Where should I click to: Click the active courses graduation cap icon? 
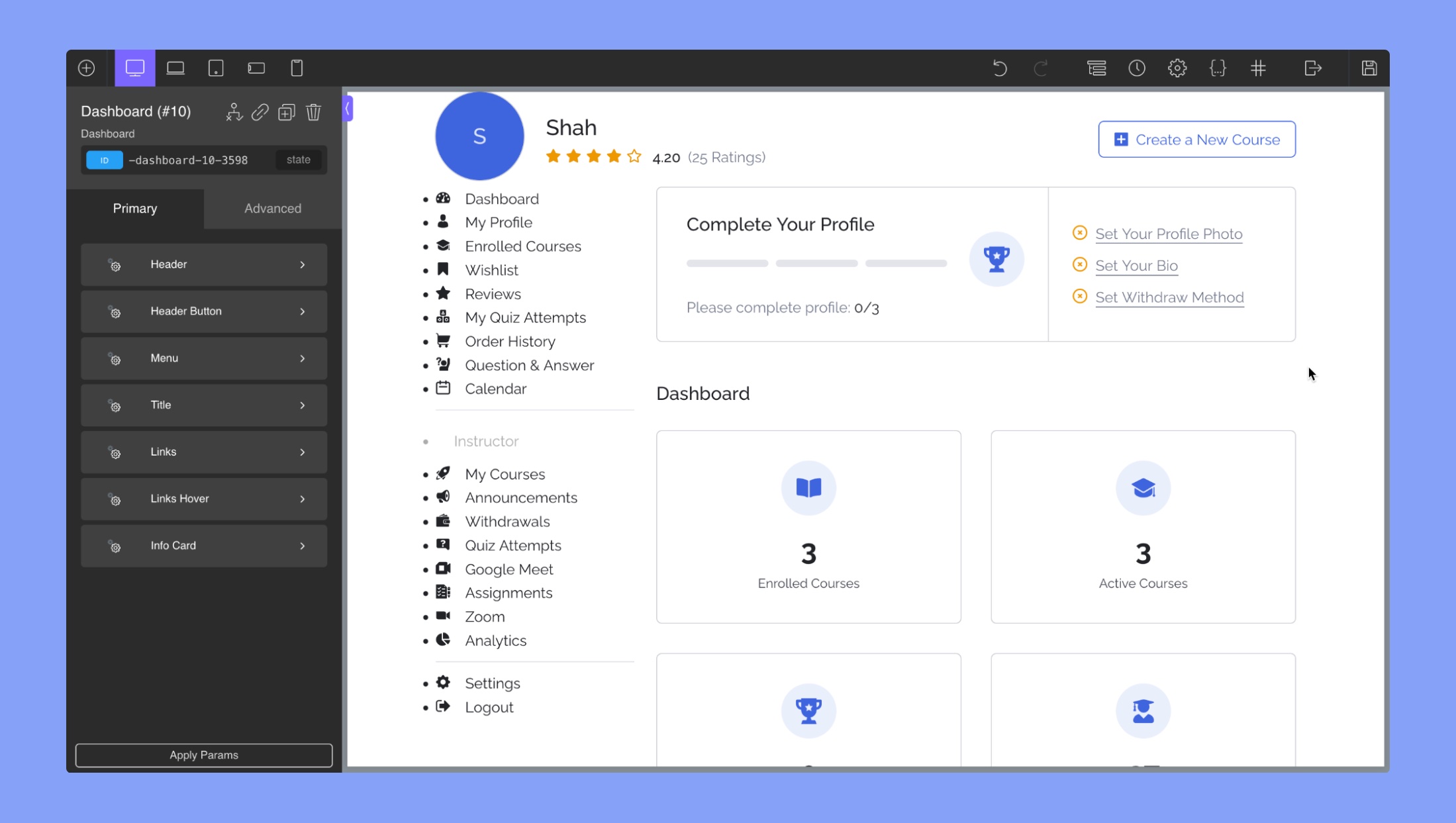[x=1143, y=488]
